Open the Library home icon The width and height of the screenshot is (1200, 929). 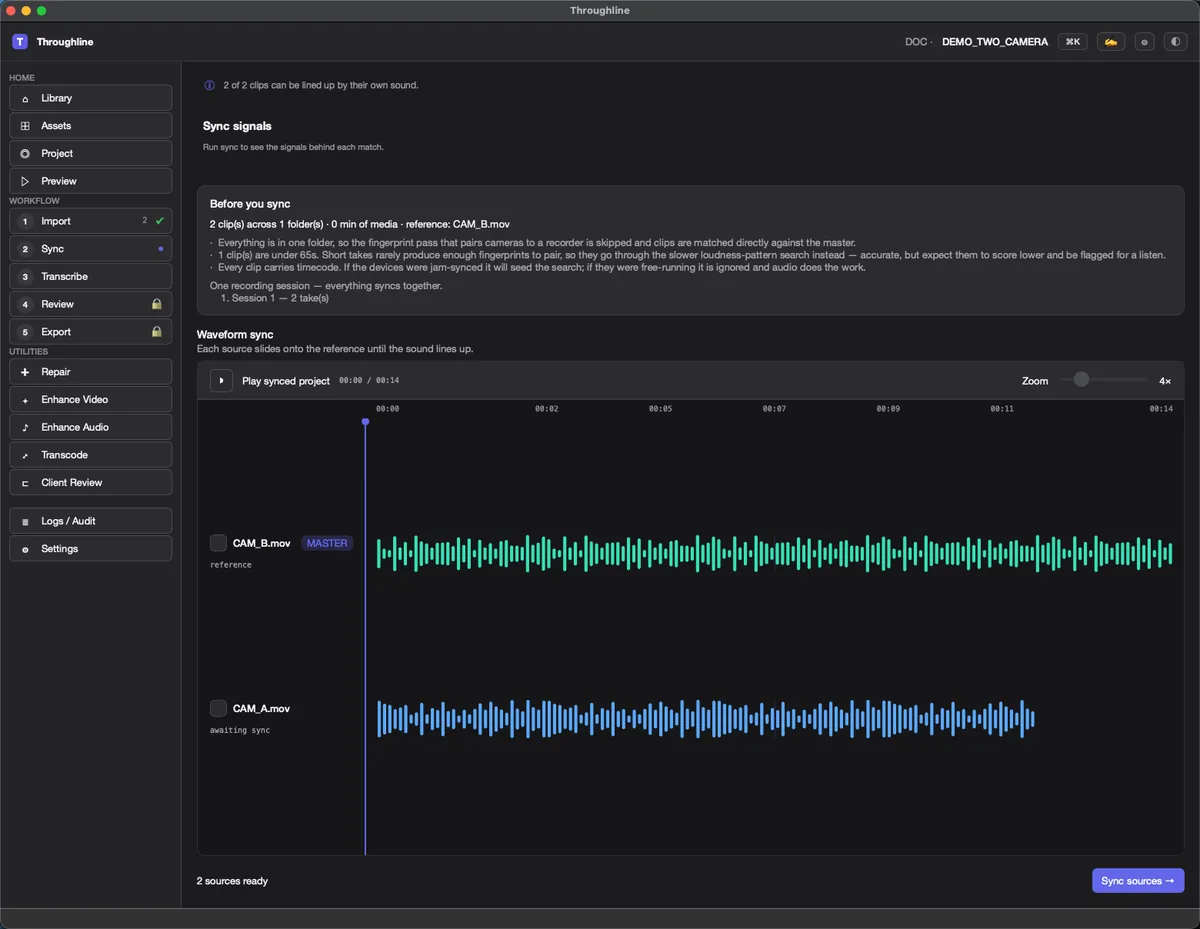click(25, 98)
